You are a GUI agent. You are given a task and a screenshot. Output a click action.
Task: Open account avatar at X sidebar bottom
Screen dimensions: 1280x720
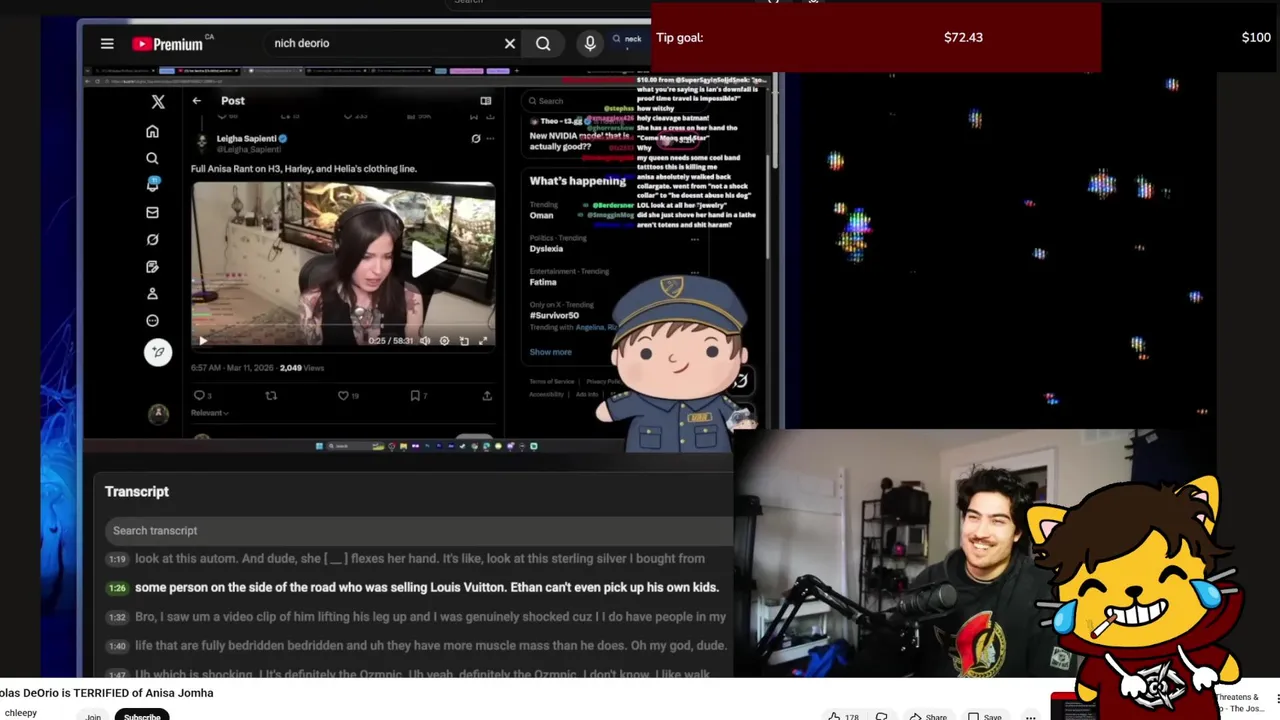158,413
